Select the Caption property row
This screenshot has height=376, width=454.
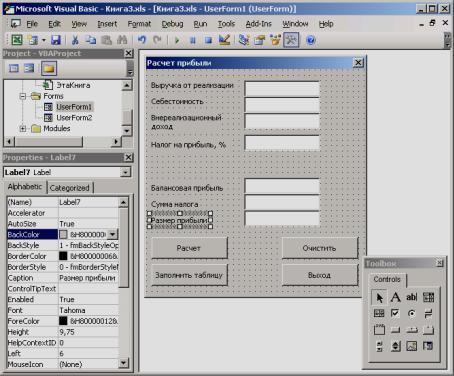coord(63,278)
